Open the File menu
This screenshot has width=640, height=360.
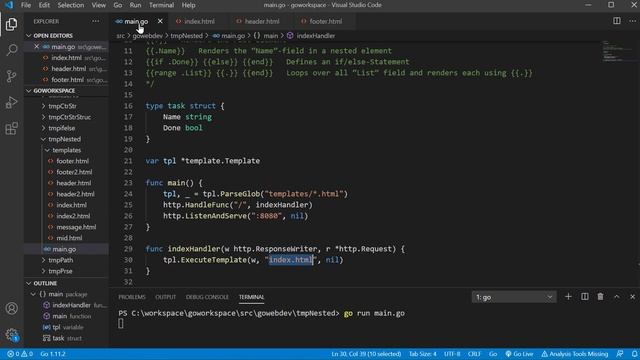click(x=26, y=5)
